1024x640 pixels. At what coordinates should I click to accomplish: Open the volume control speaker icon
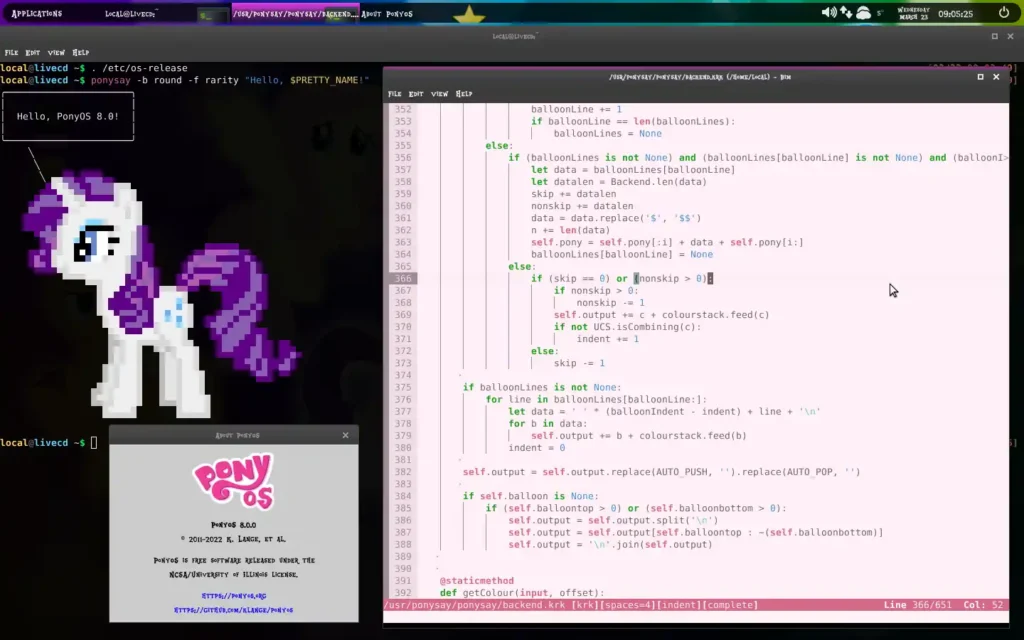pos(829,12)
